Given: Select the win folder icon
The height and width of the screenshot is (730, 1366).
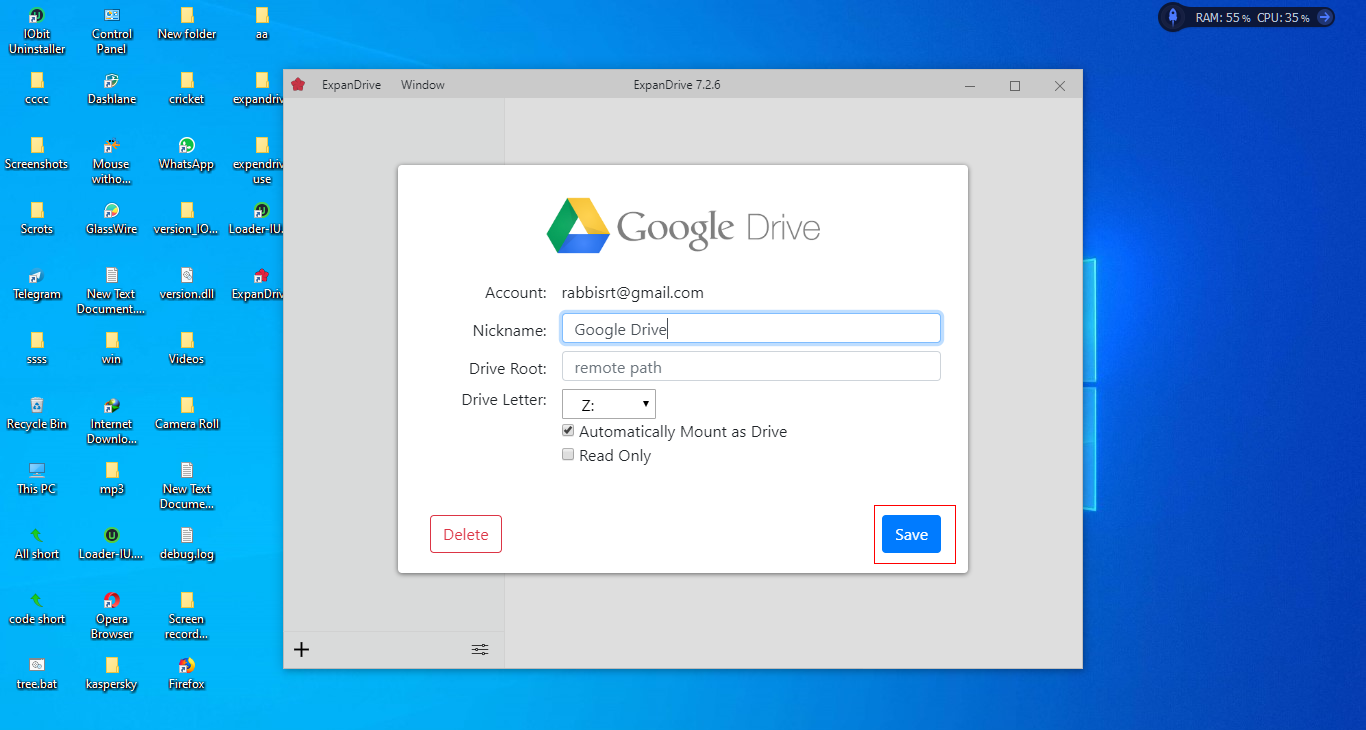Looking at the screenshot, I should tap(112, 341).
